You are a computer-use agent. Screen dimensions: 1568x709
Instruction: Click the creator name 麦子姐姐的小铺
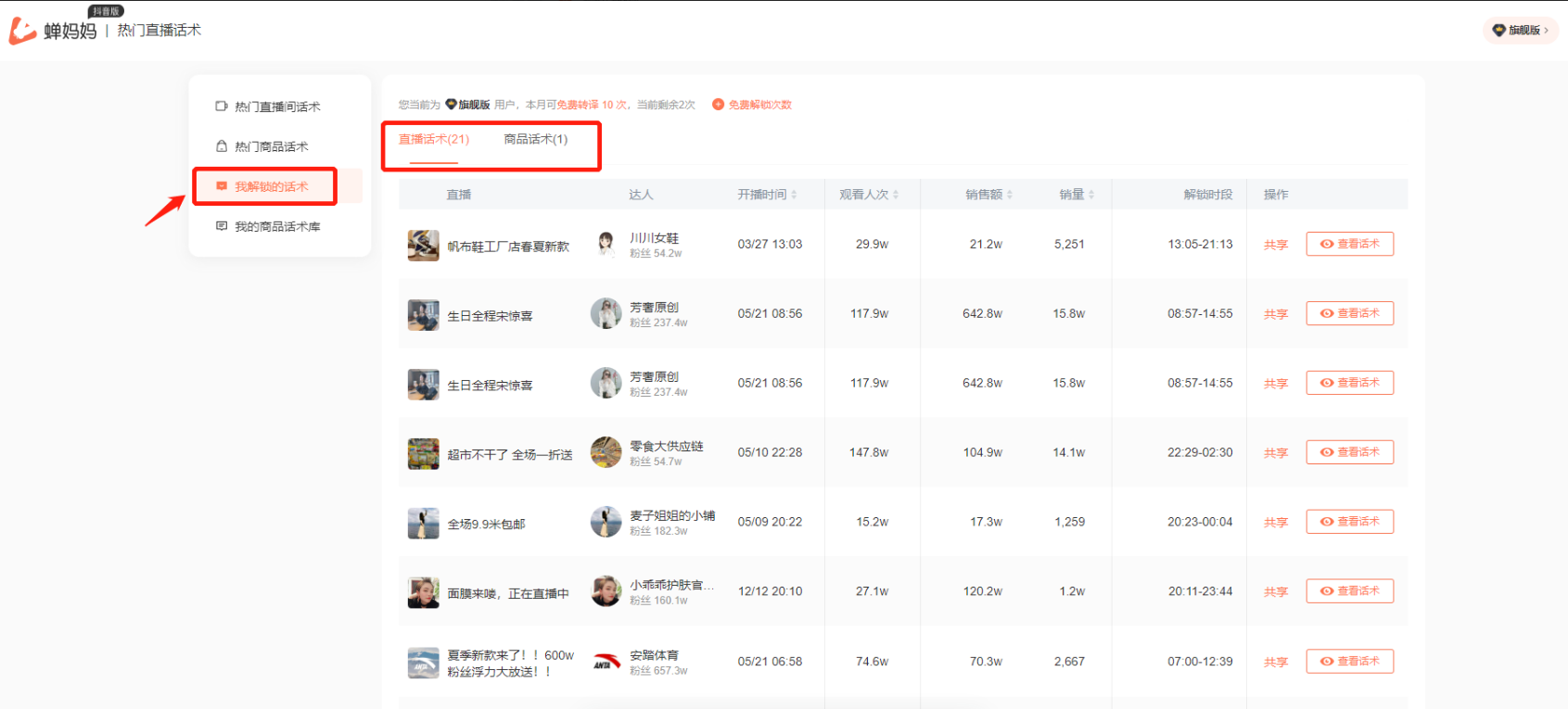(672, 515)
